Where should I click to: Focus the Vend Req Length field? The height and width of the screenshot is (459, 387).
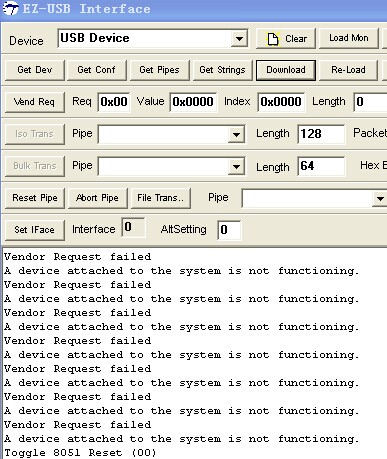[x=370, y=102]
